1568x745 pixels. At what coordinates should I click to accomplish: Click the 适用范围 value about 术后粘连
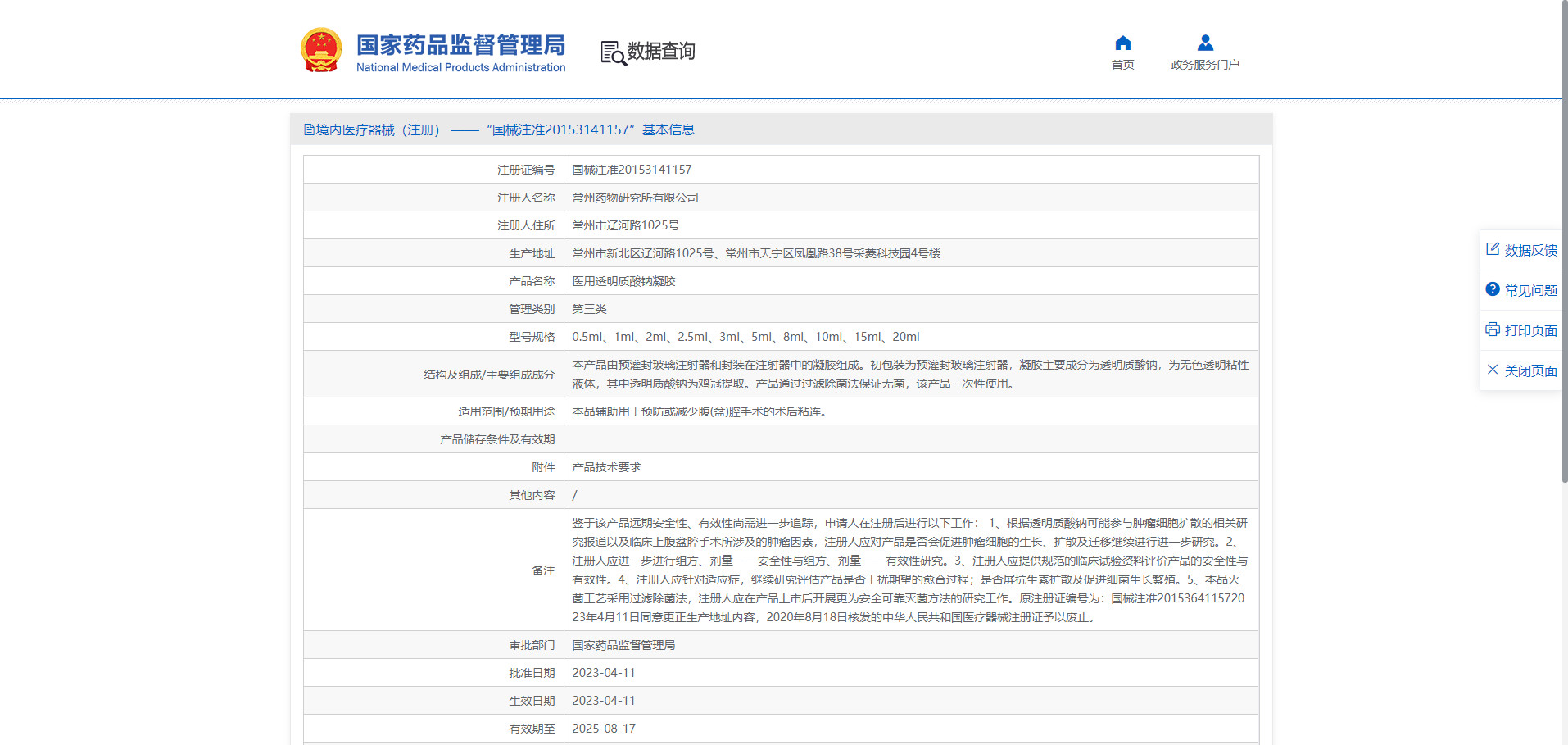tap(700, 411)
